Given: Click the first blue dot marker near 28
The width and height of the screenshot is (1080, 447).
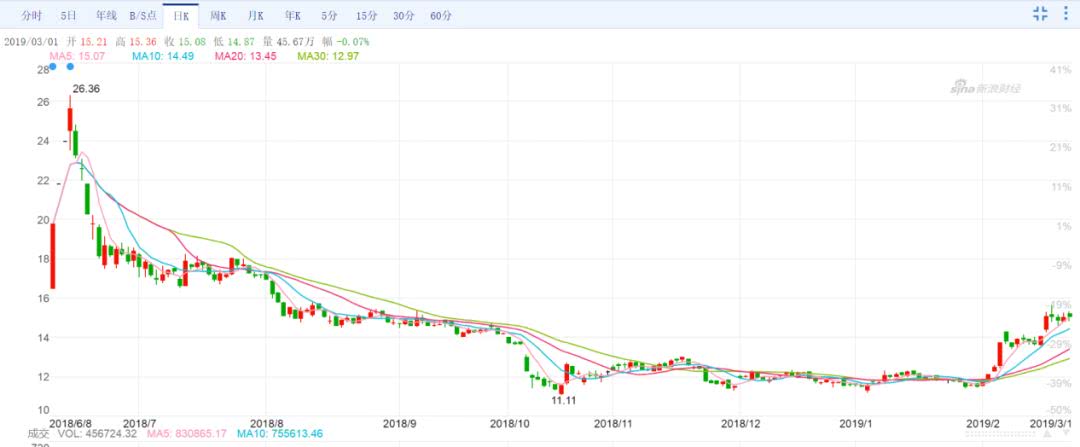Looking at the screenshot, I should tap(53, 67).
